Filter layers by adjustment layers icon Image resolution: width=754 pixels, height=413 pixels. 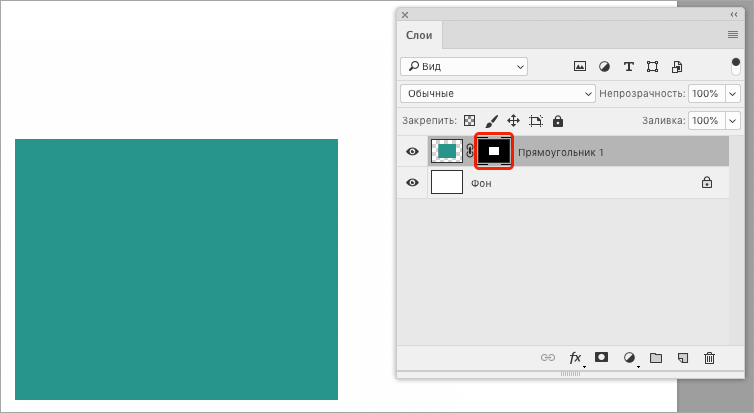(x=604, y=67)
